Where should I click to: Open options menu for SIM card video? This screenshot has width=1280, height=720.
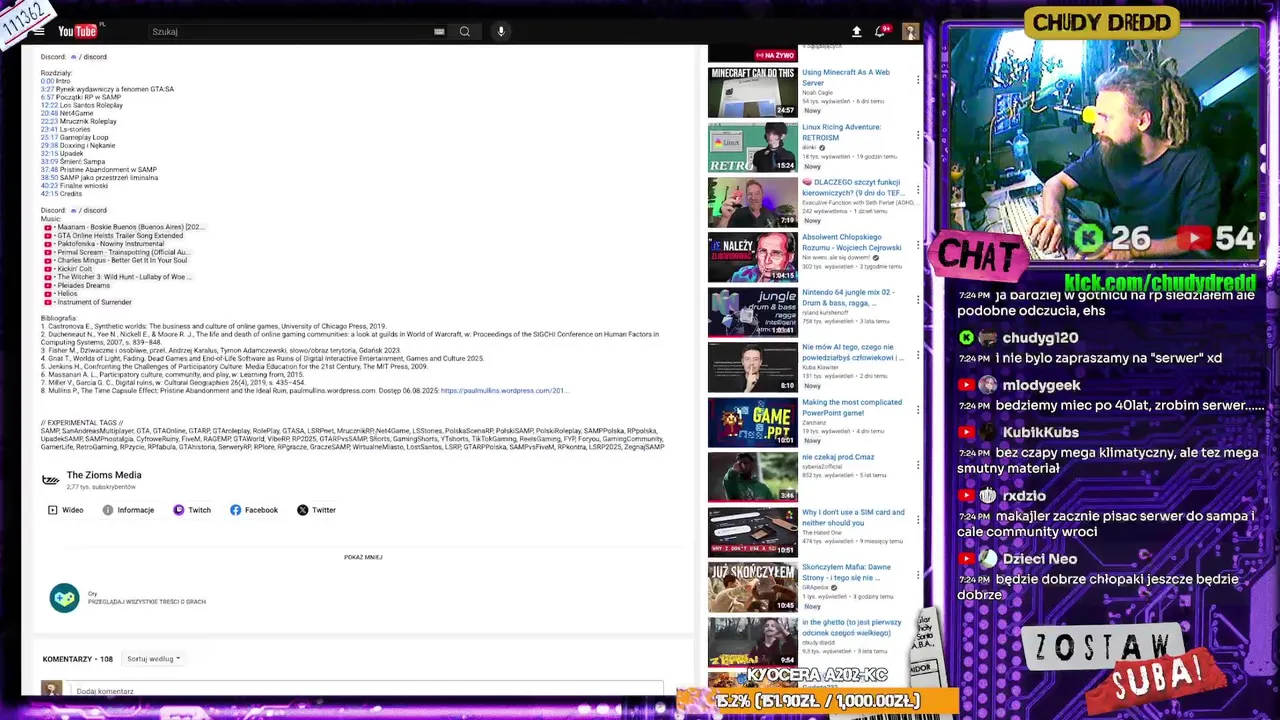(918, 520)
